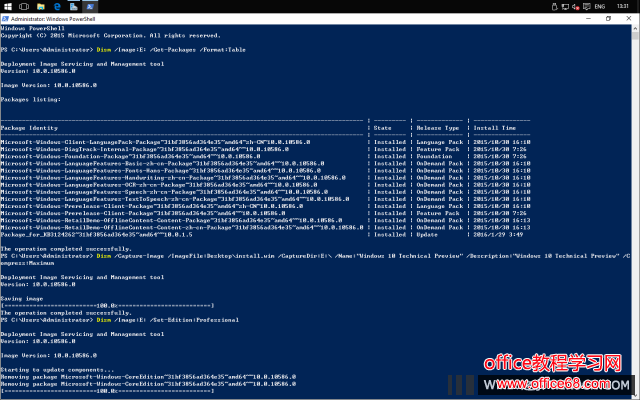Image resolution: width=640 pixels, height=400 pixels.
Task: Click the DiagTrack-Internal-Package row
Action: (x=265, y=149)
